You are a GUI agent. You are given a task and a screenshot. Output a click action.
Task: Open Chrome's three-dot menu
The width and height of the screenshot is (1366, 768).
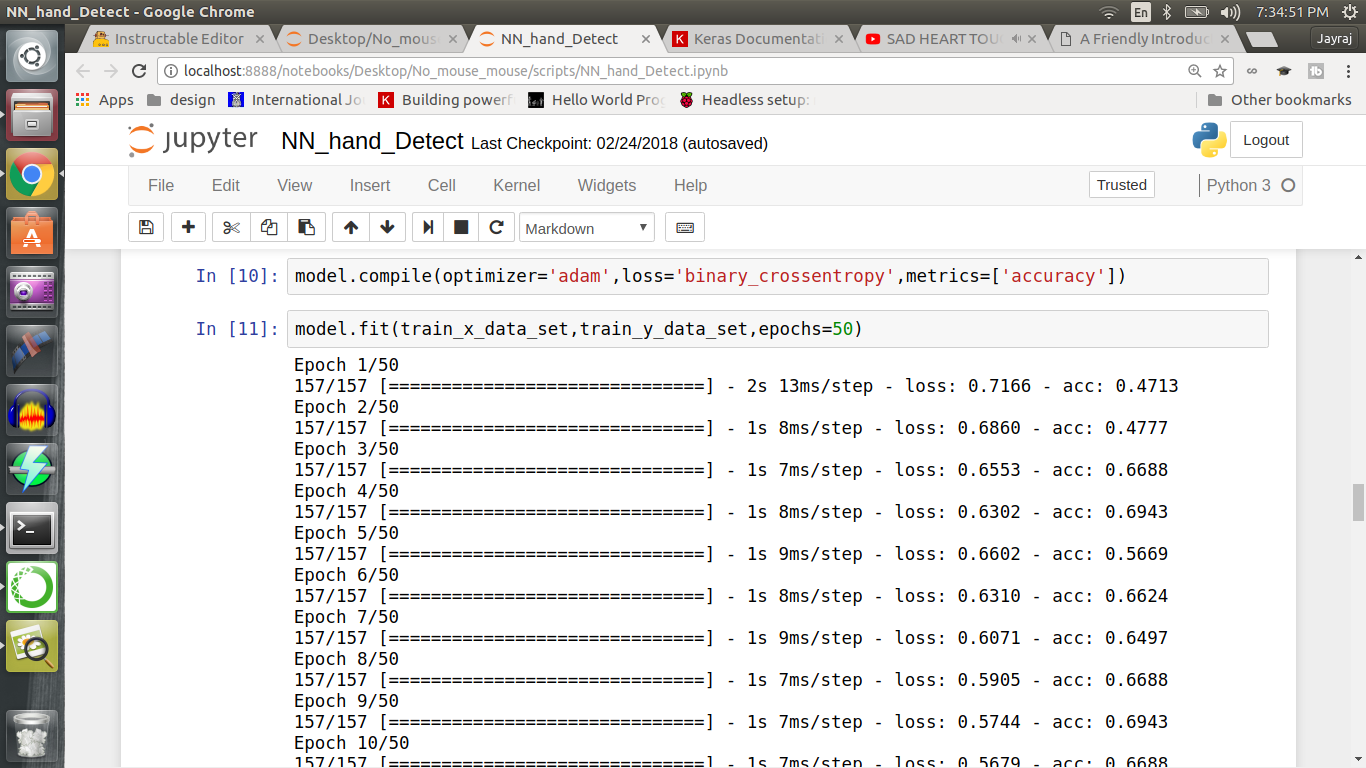click(x=1349, y=71)
